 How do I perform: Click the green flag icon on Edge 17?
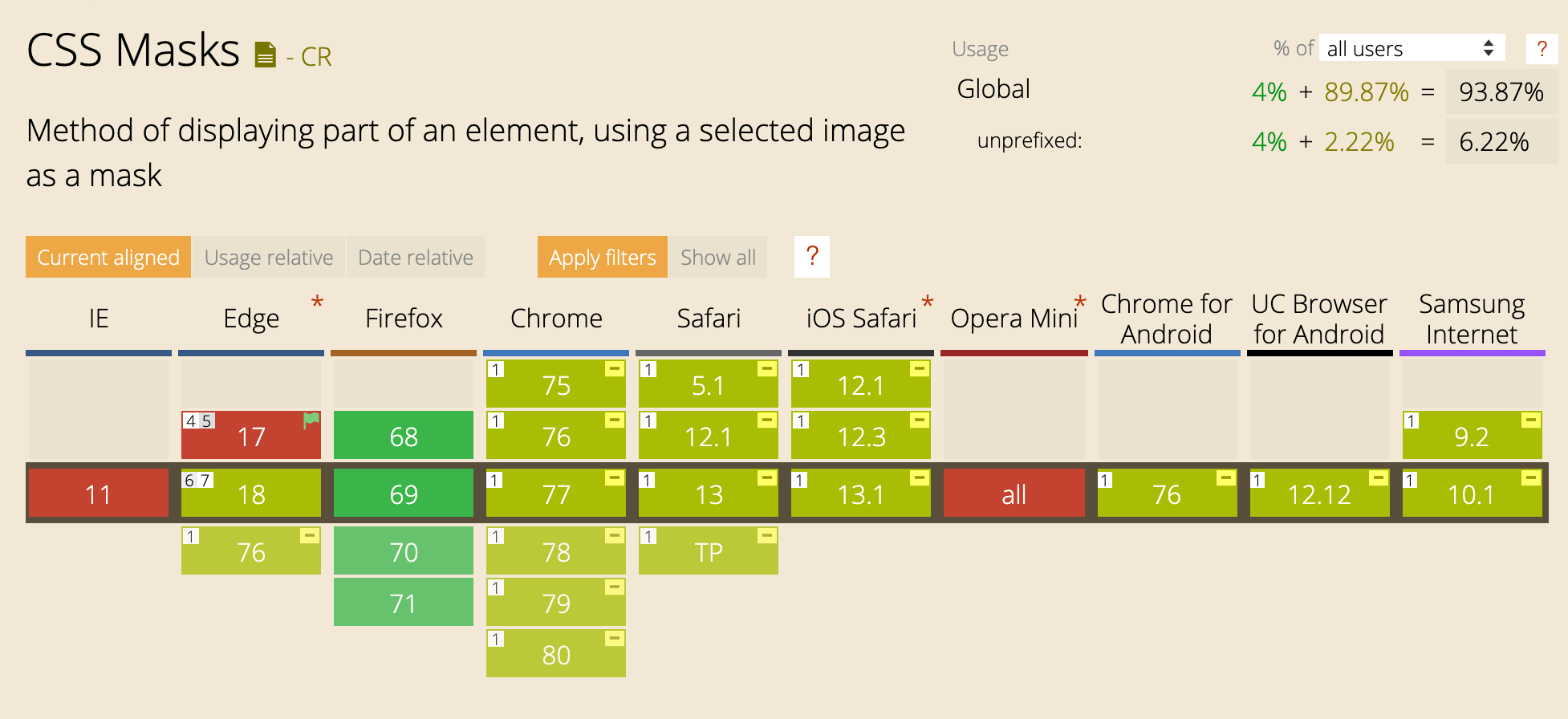click(x=311, y=420)
